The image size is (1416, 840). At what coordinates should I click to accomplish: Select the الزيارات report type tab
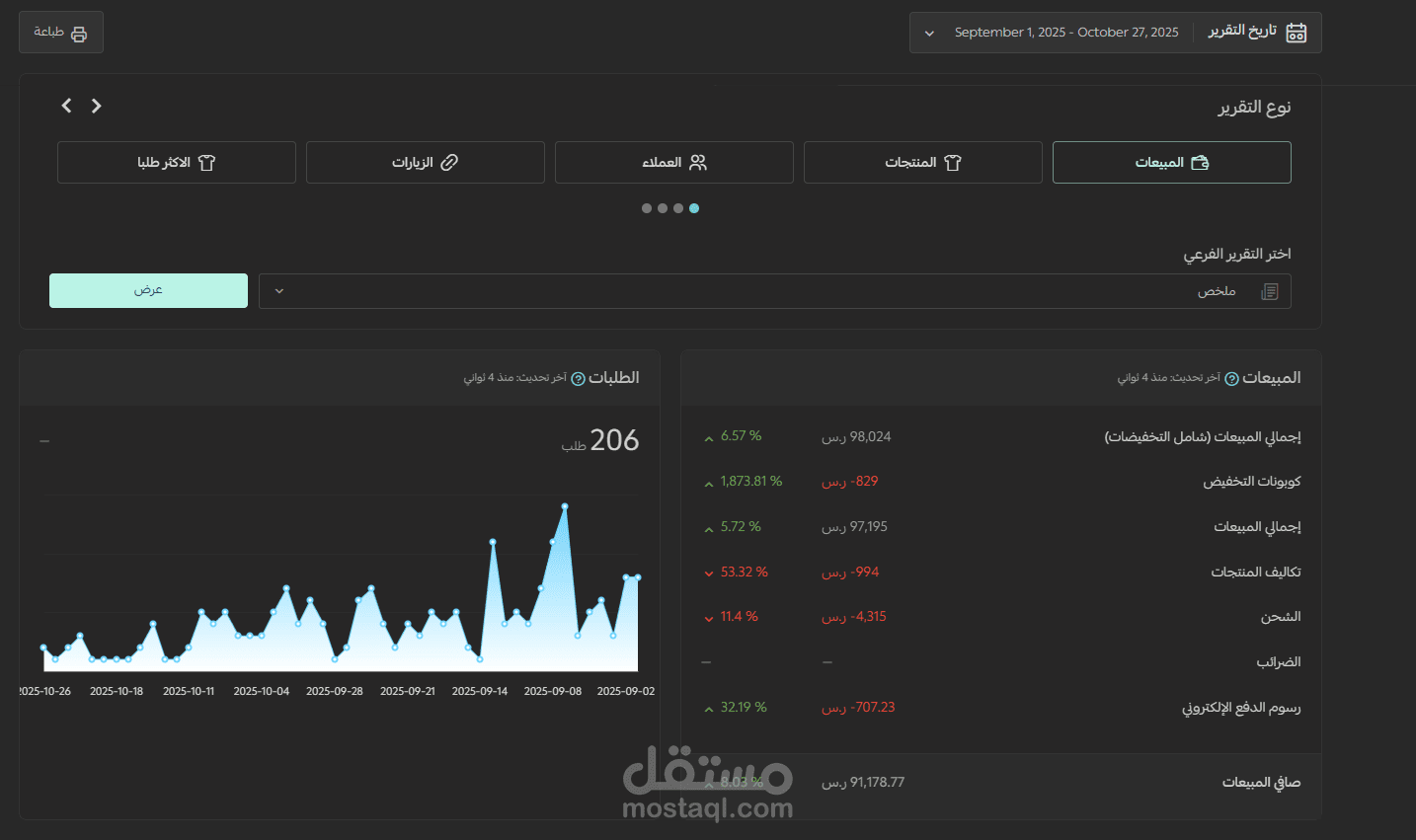[425, 162]
